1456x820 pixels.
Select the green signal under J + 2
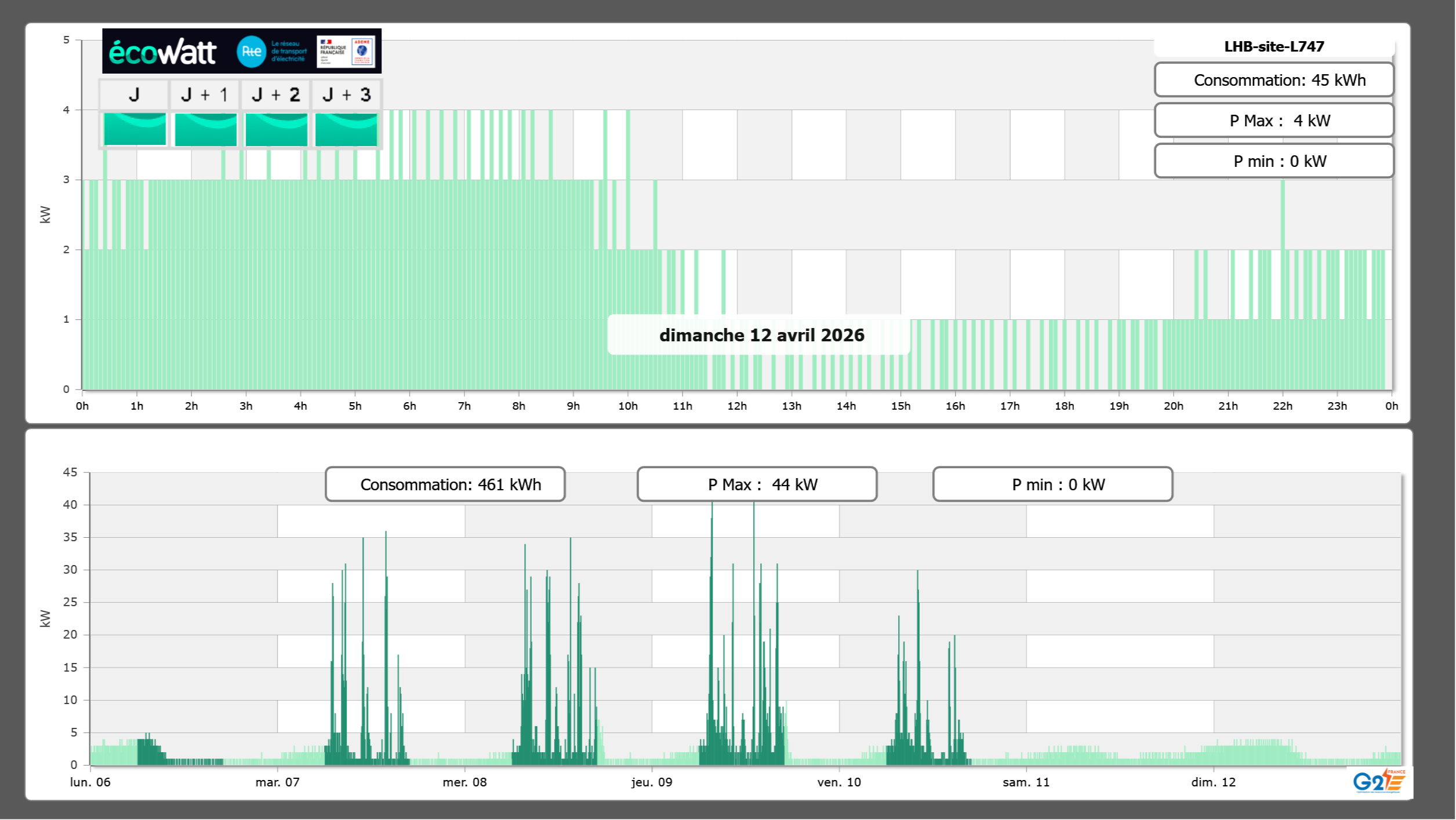tap(276, 129)
